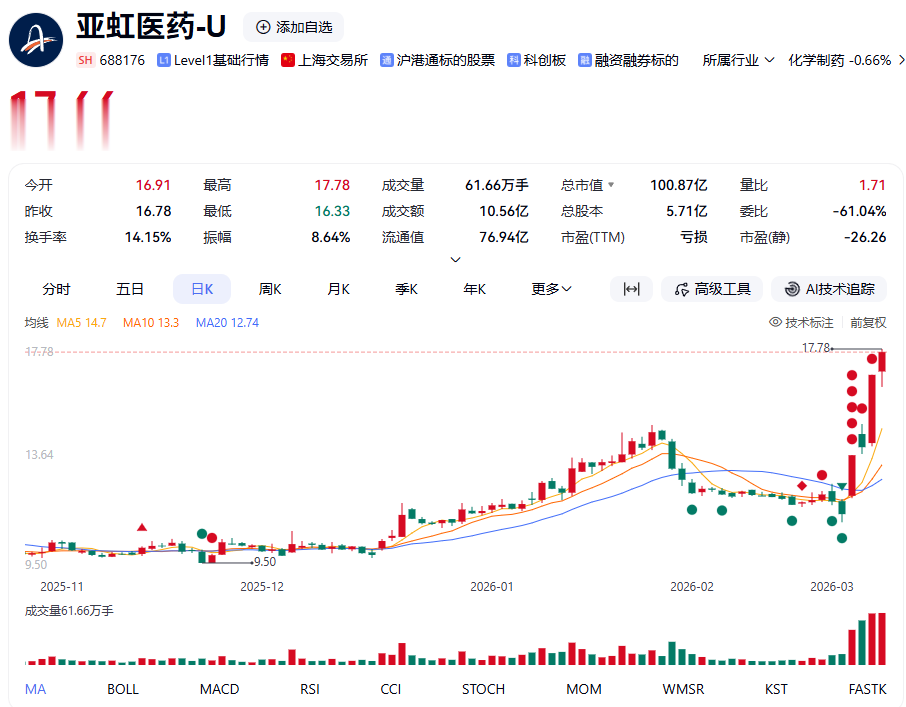Viewport: 906px width, 707px height.
Task: Select the MOM indicator tab
Action: [584, 689]
